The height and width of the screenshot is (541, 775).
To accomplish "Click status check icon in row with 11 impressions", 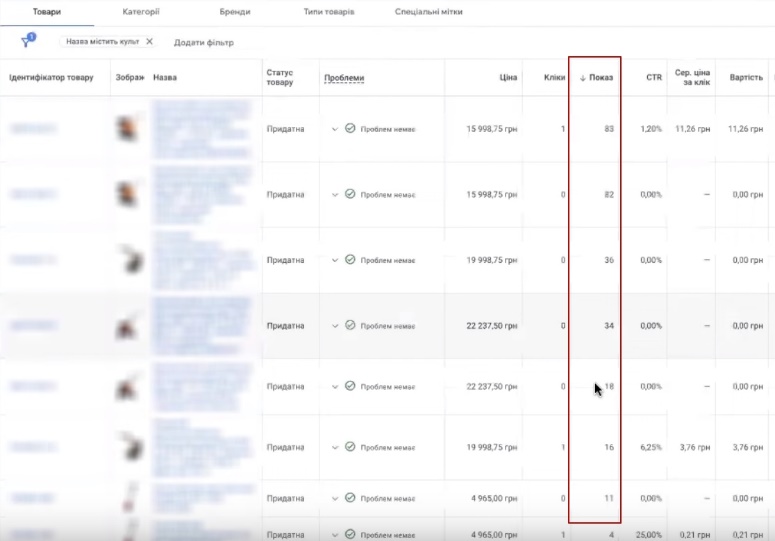I will tap(350, 497).
